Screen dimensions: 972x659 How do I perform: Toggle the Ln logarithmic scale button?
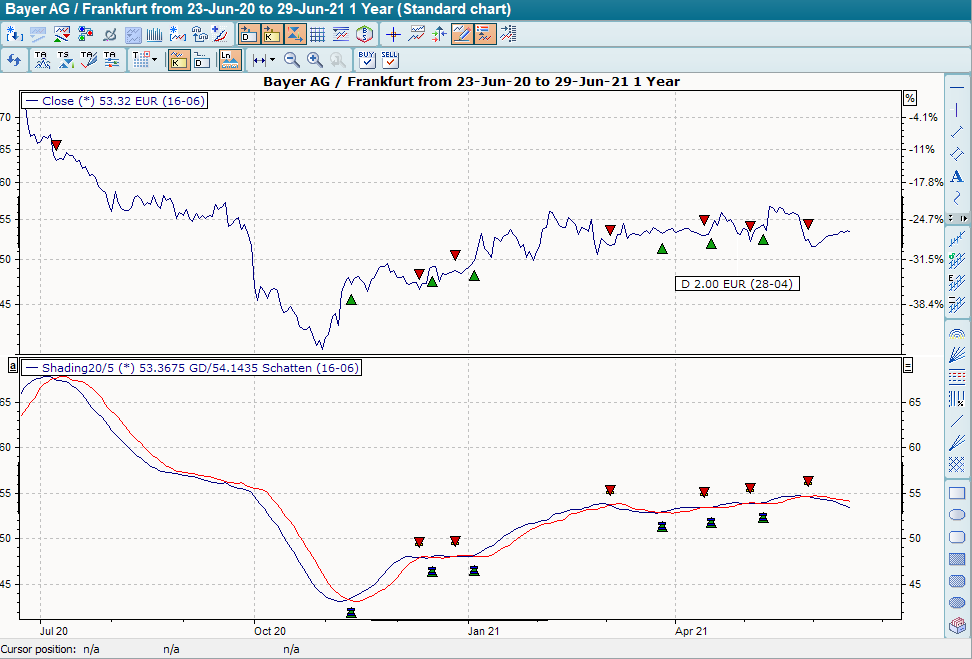click(230, 60)
